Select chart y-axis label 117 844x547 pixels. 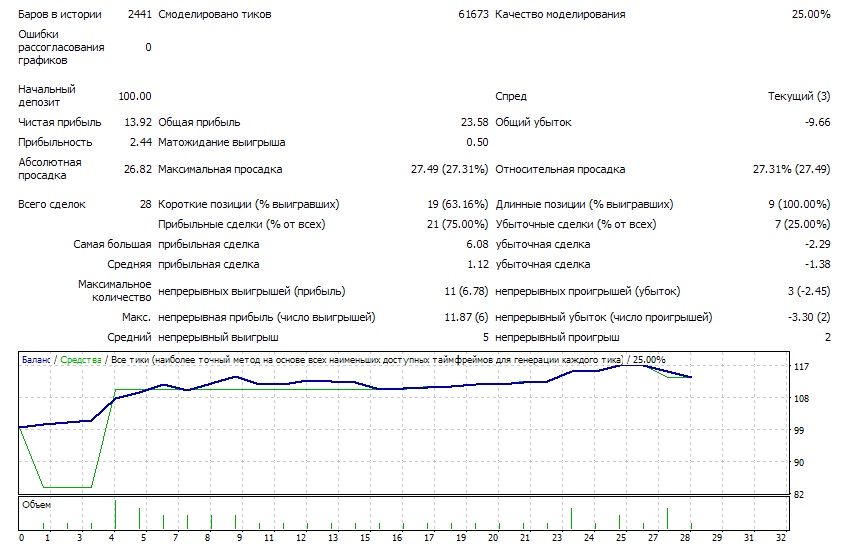[x=801, y=367]
